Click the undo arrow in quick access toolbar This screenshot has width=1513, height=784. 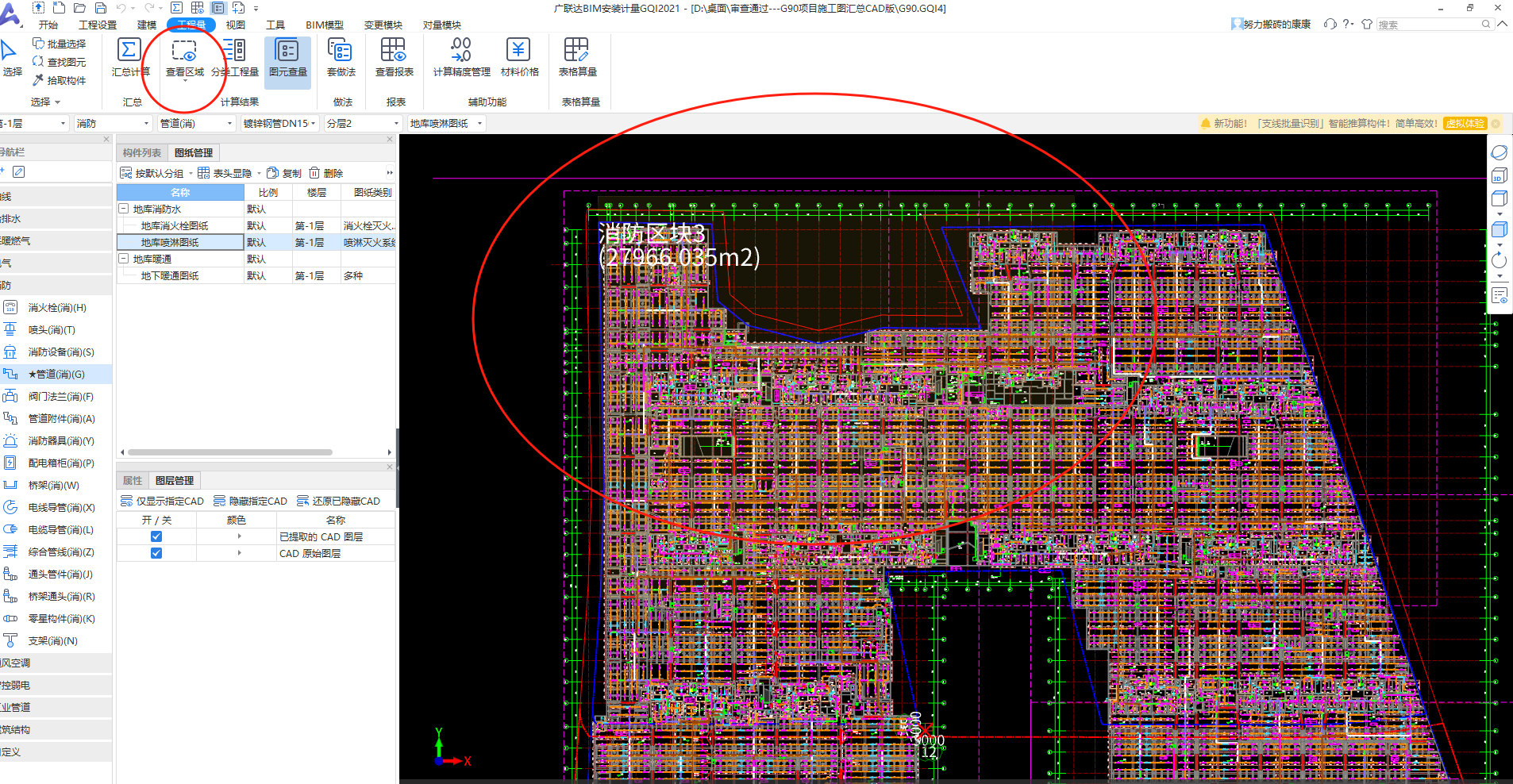pyautogui.click(x=121, y=8)
